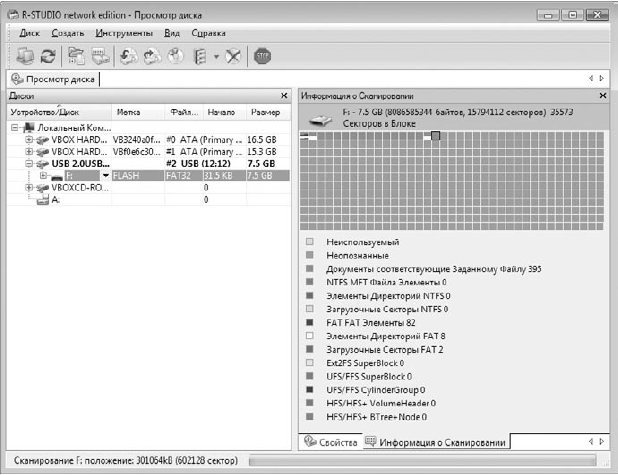The height and width of the screenshot is (475, 618).
Task: Collapse the USB 2.0USB device node
Action: pos(29,163)
